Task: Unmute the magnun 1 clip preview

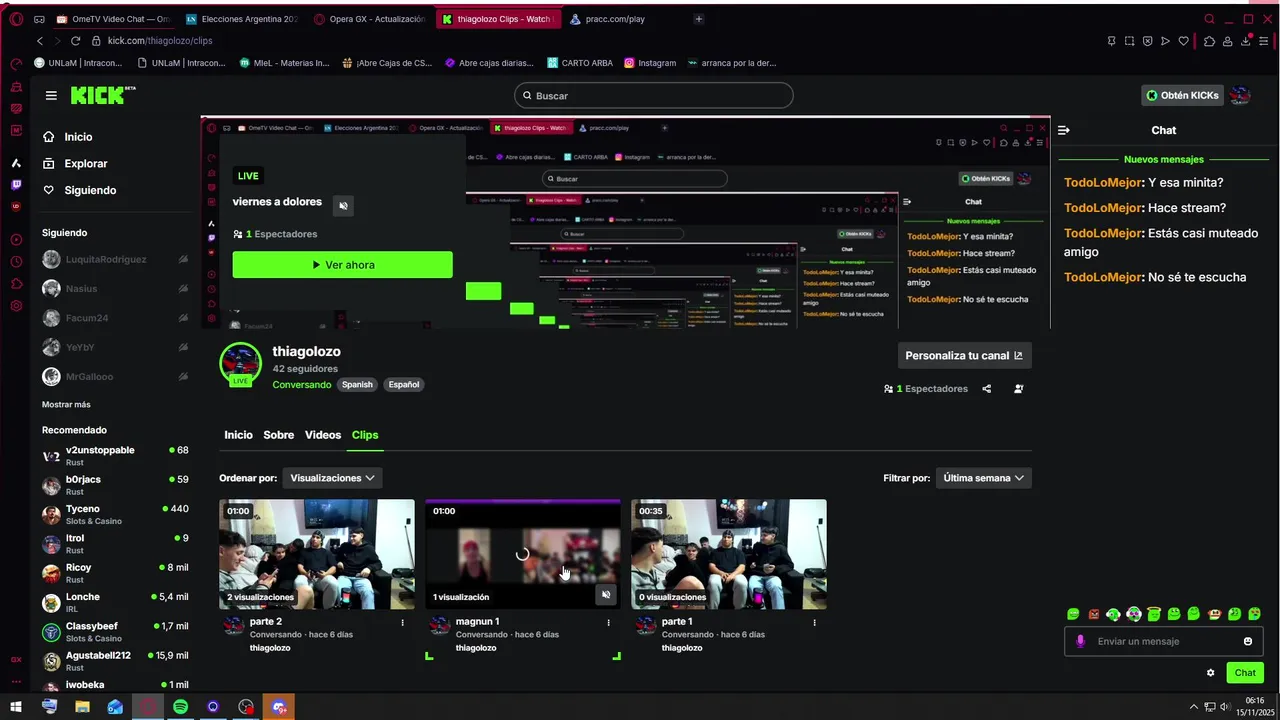Action: 606,595
